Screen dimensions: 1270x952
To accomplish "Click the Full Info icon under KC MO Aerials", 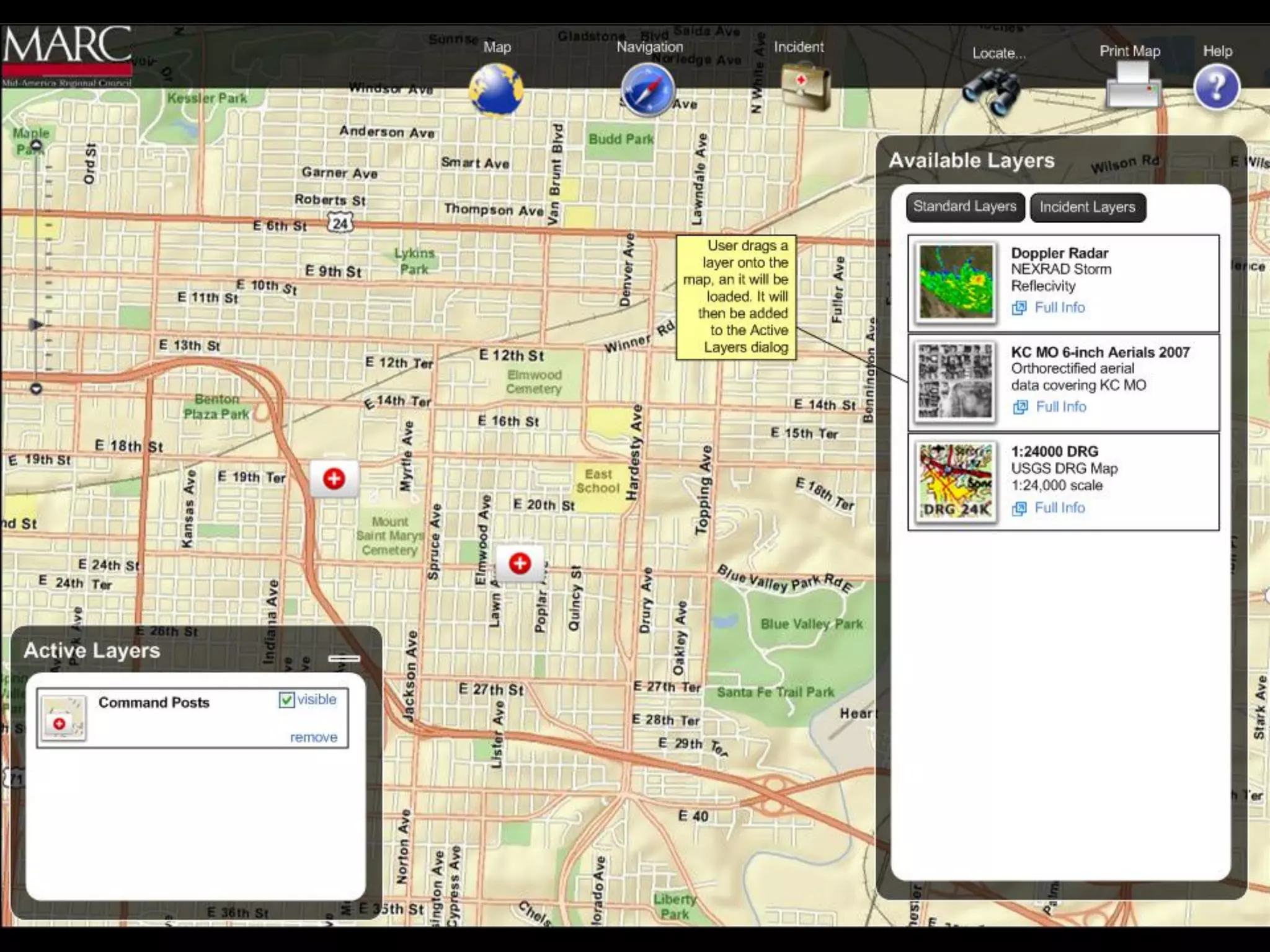I will (x=1020, y=407).
